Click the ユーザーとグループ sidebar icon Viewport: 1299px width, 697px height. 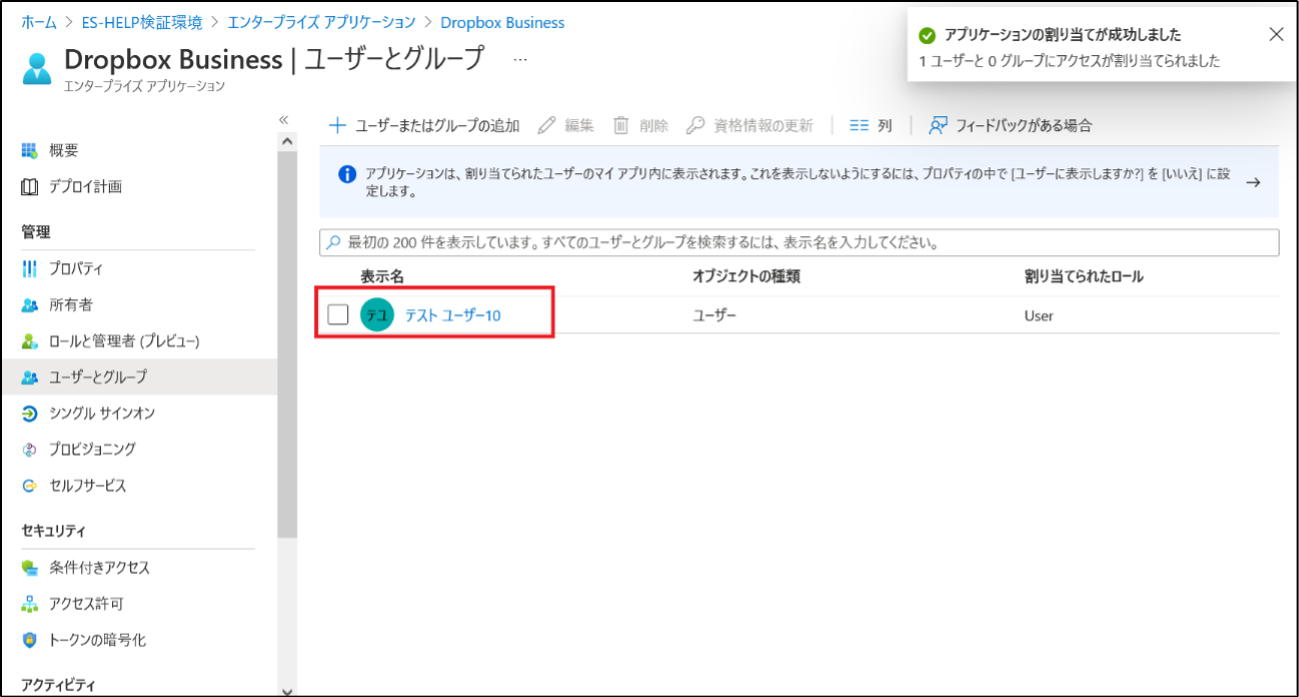pyautogui.click(x=30, y=377)
